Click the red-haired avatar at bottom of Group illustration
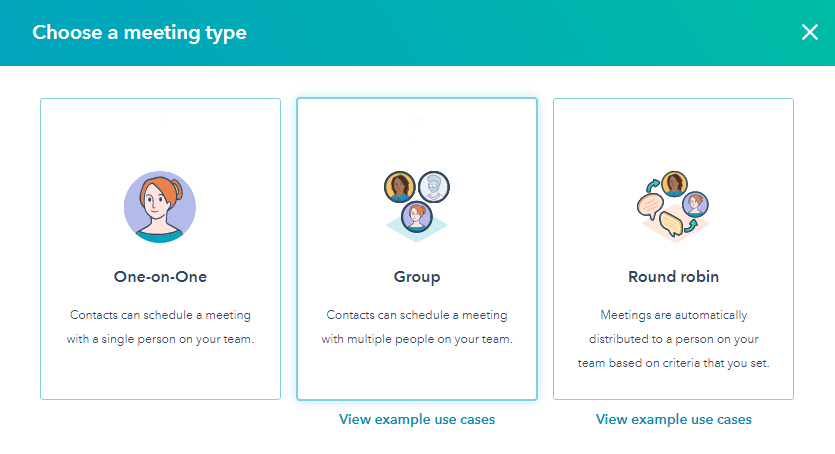Viewport: 835px width, 454px height. pyautogui.click(x=416, y=217)
